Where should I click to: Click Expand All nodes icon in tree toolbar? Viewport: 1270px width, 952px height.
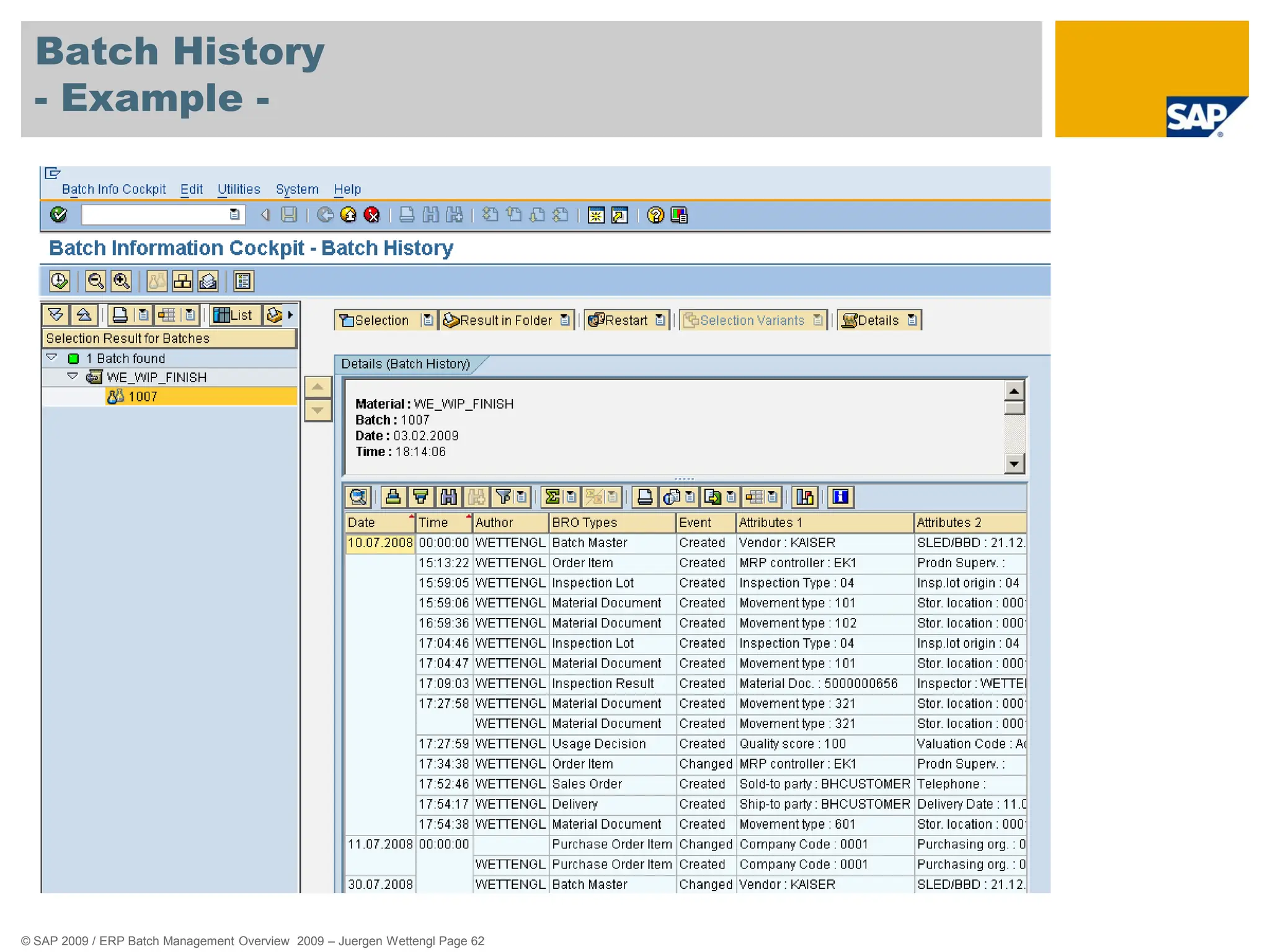56,315
